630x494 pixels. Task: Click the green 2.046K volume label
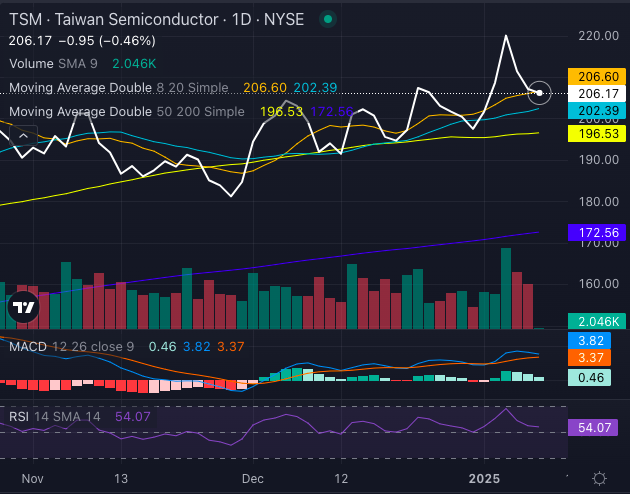point(595,321)
